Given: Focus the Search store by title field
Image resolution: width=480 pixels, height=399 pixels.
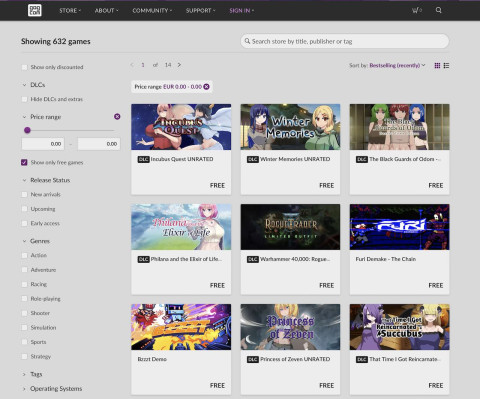Looking at the screenshot, I should pos(345,41).
